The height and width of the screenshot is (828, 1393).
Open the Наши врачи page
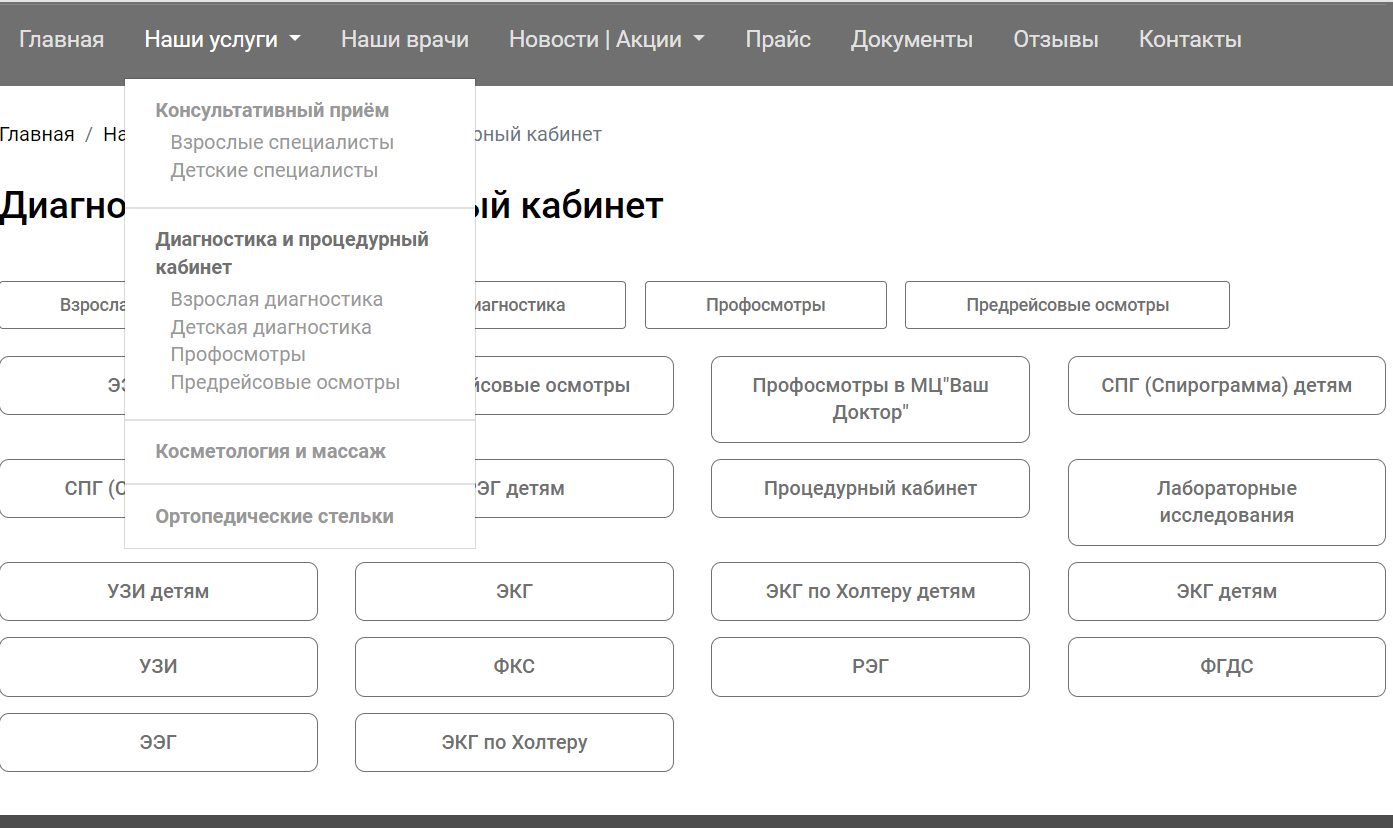point(404,40)
